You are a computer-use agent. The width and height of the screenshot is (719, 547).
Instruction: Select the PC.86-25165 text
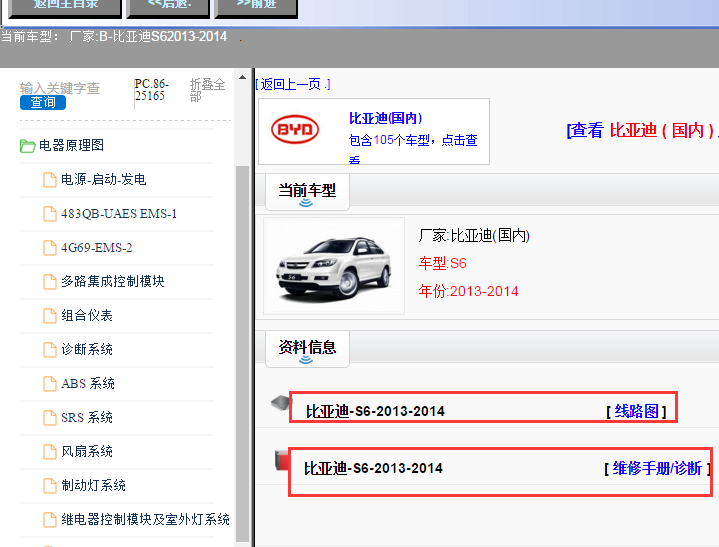coord(152,90)
